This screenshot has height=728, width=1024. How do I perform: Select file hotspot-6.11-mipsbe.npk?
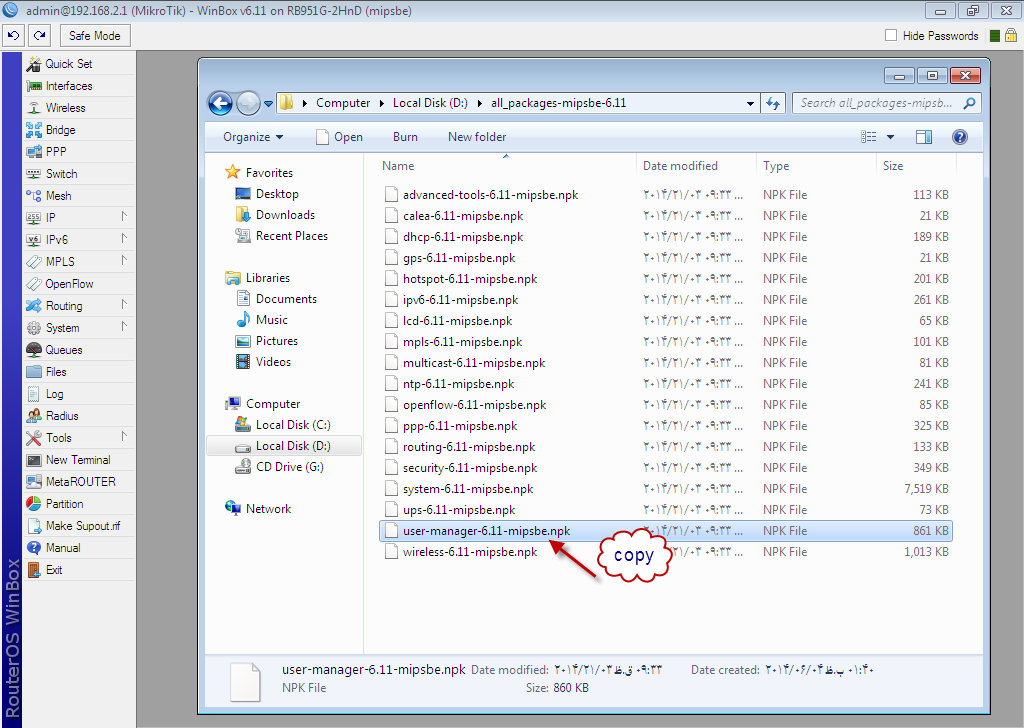click(665, 279)
